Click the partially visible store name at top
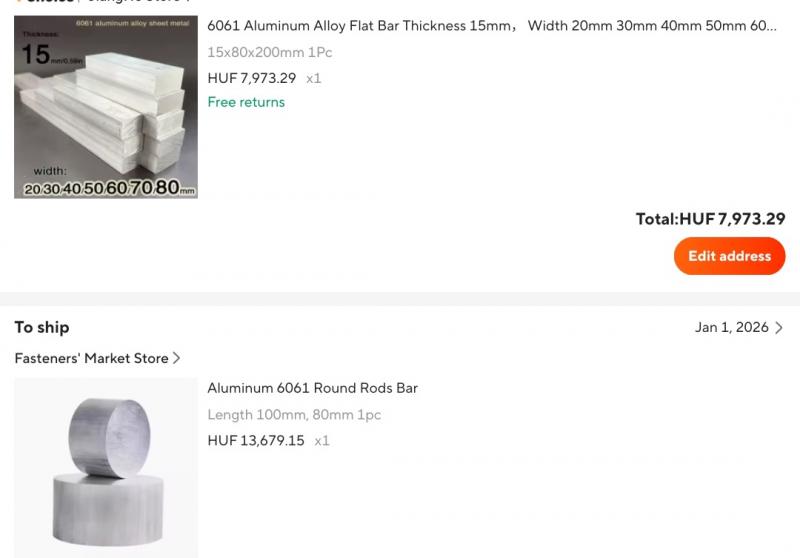800x558 pixels. (x=138, y=2)
